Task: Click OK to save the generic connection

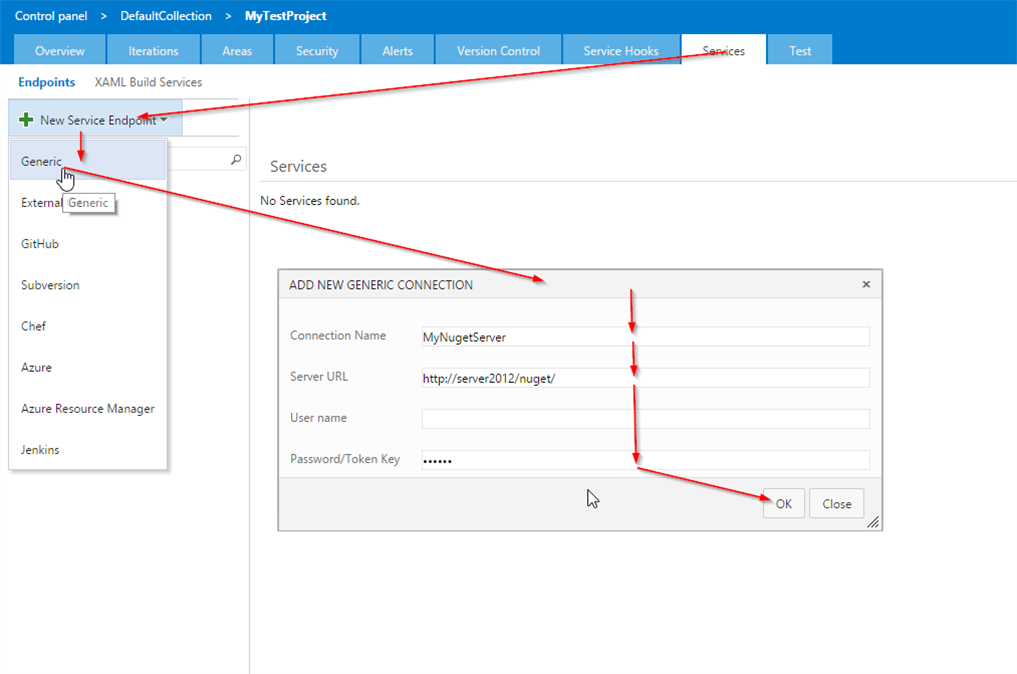Action: click(x=783, y=503)
